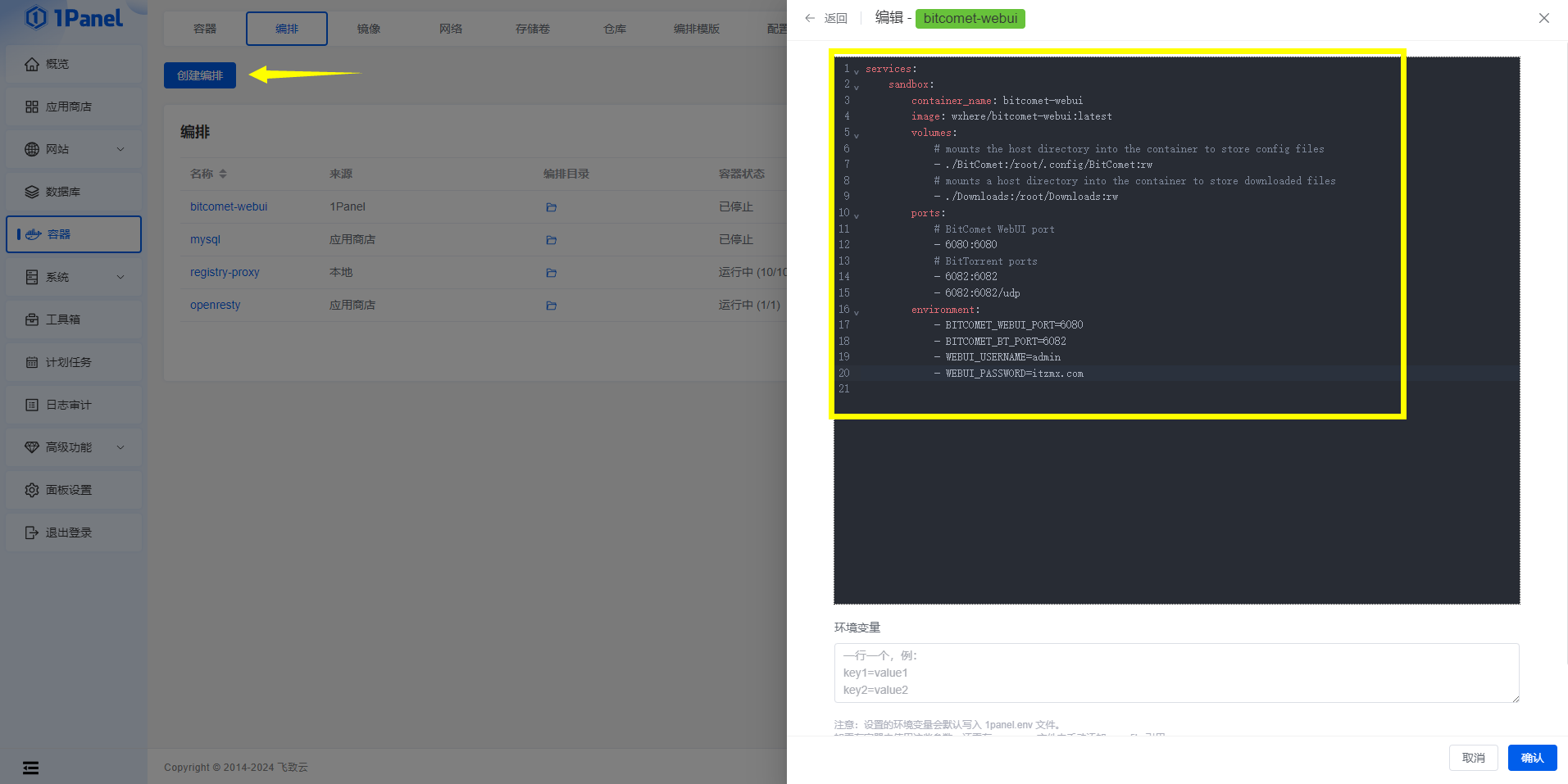Click the 返回 back arrow icon
This screenshot has width=1568, height=784.
[810, 18]
